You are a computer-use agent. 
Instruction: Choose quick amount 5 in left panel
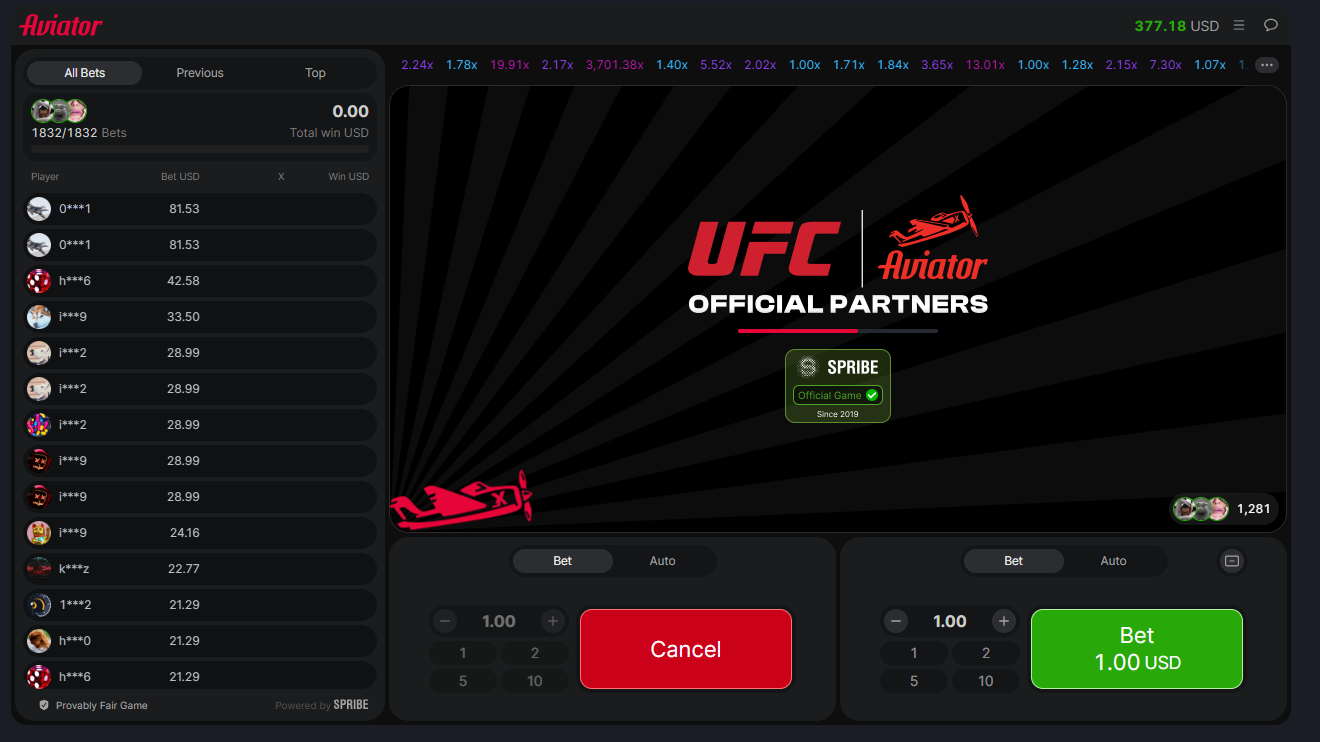click(x=463, y=681)
